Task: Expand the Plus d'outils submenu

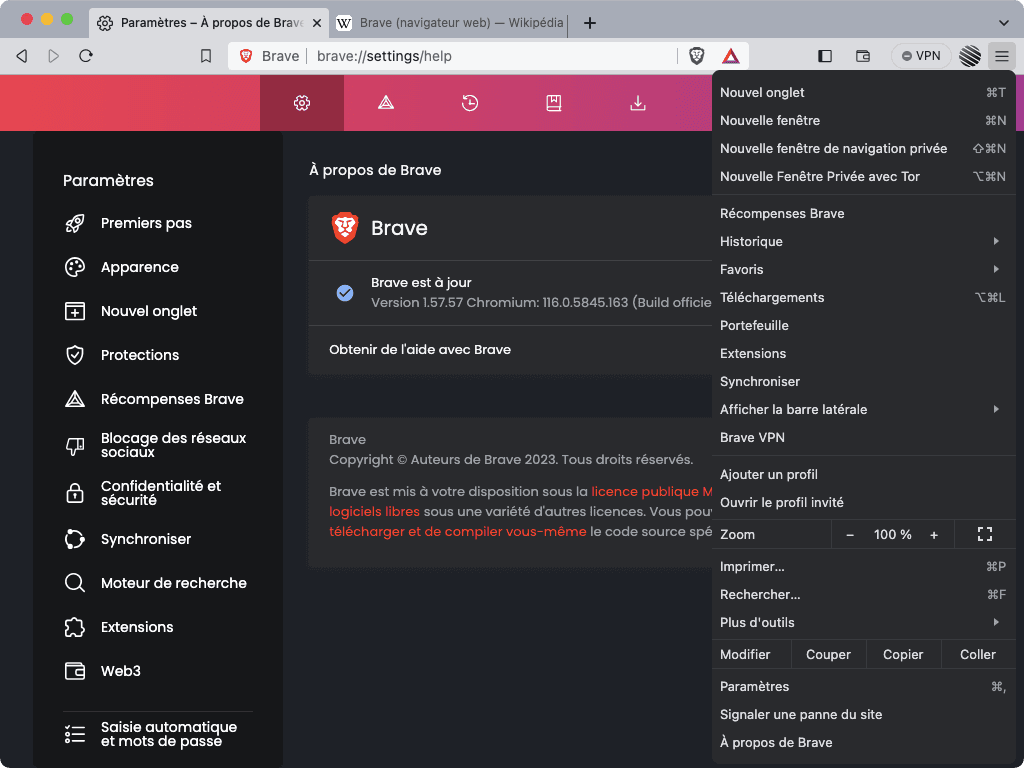Action: [862, 622]
